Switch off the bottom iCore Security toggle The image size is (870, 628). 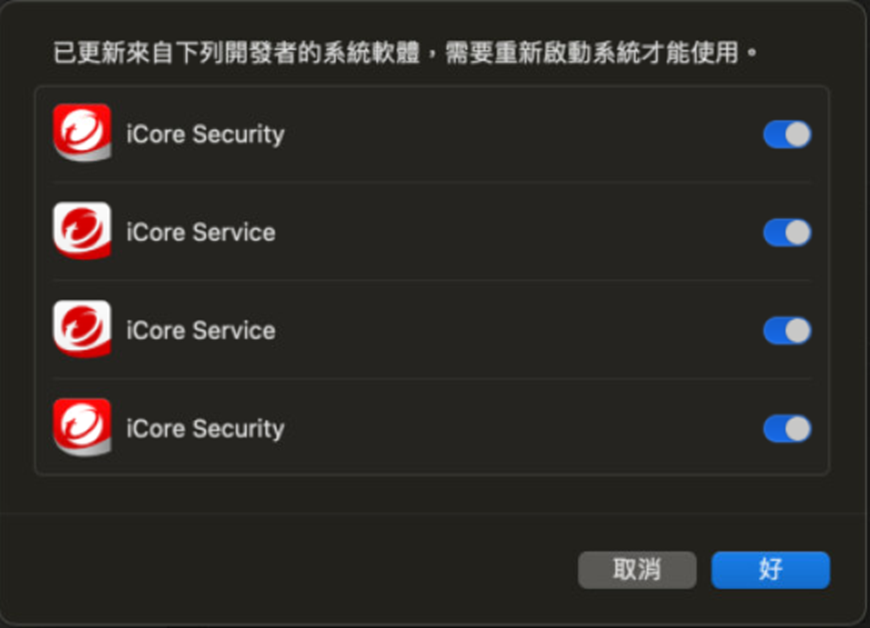787,428
